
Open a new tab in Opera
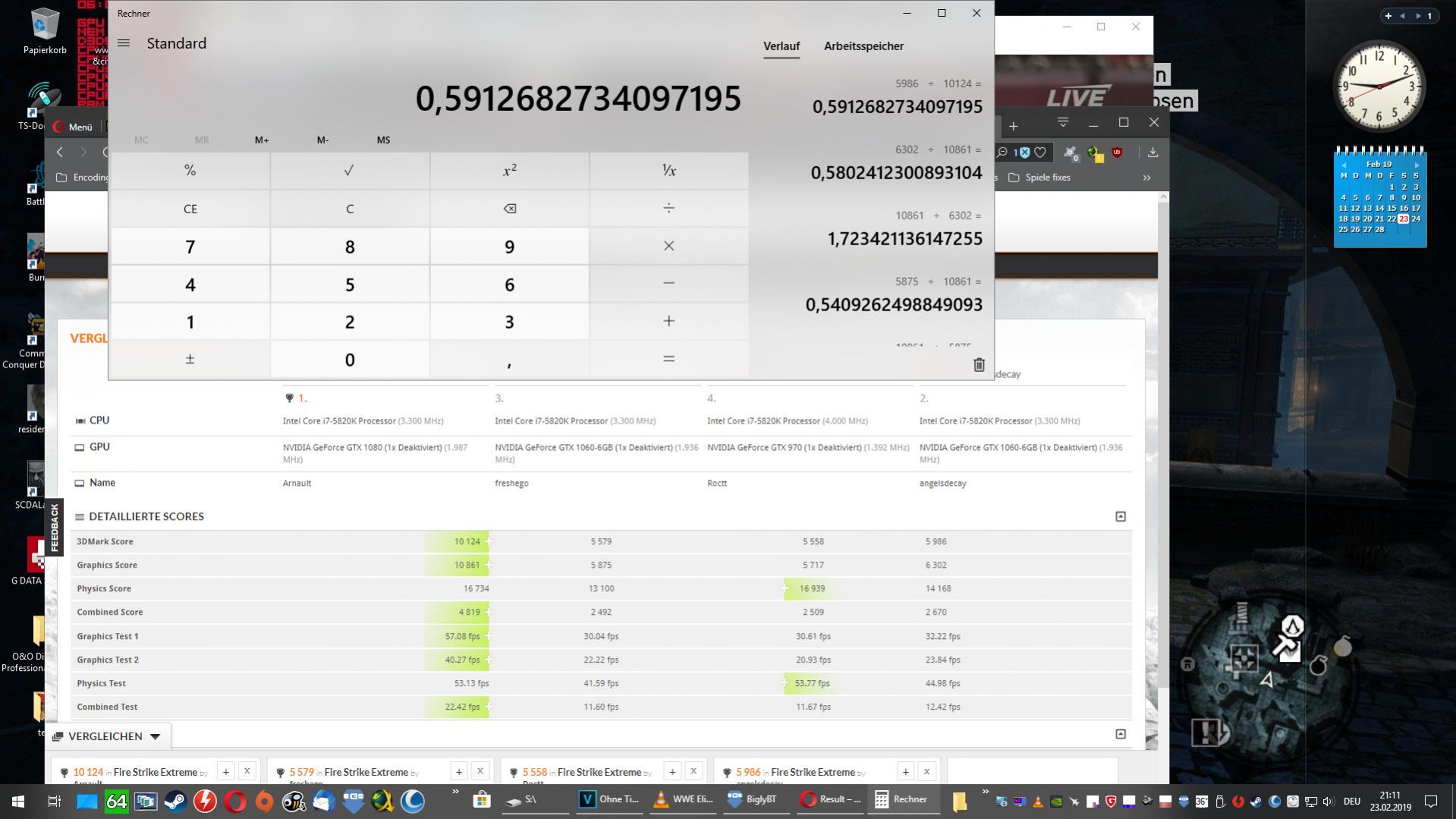pos(1013,126)
